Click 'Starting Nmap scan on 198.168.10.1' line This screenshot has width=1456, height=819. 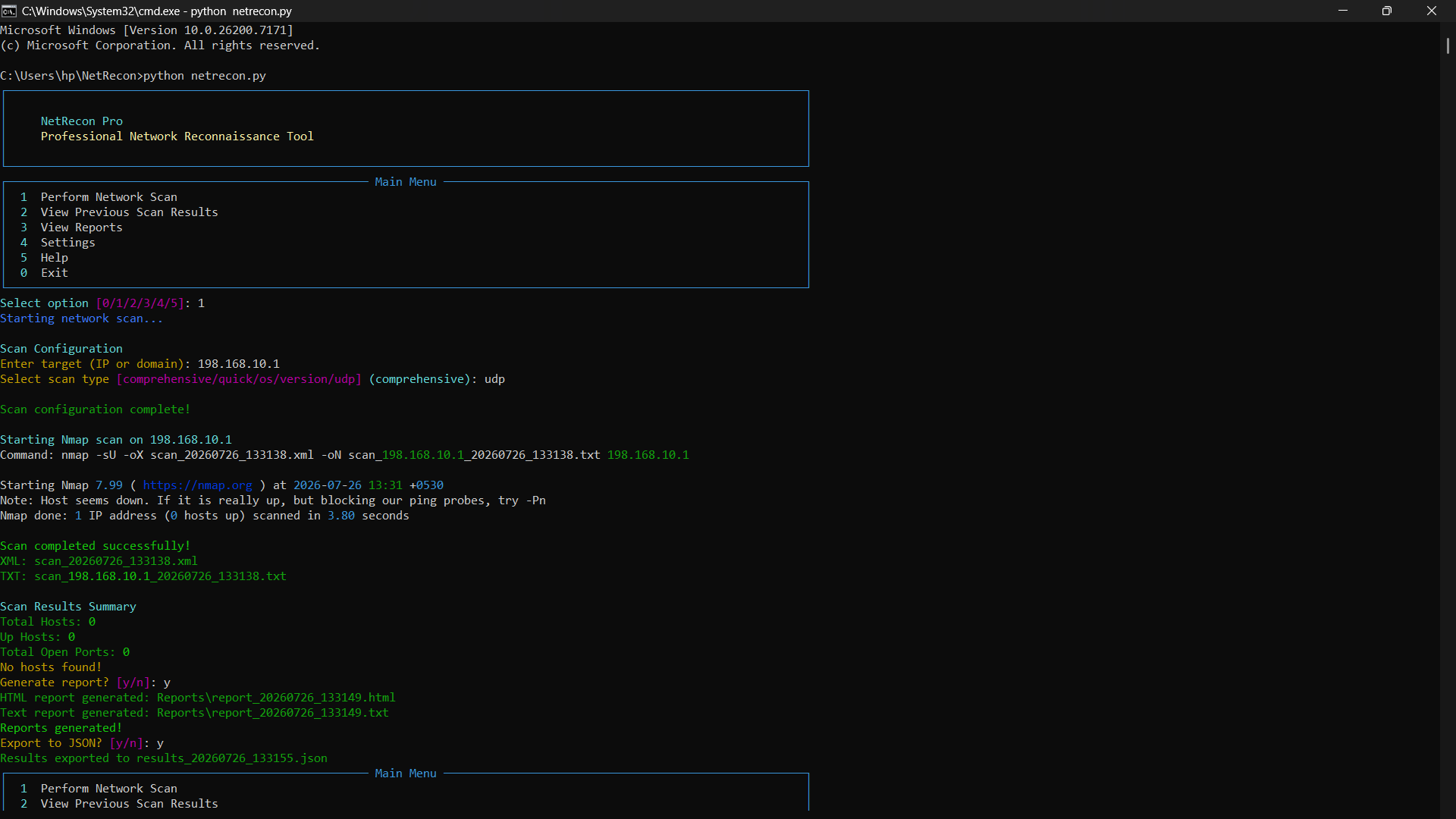(x=115, y=440)
